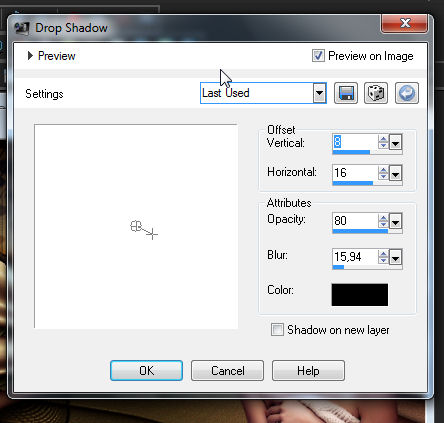Click the Help button

(x=308, y=370)
